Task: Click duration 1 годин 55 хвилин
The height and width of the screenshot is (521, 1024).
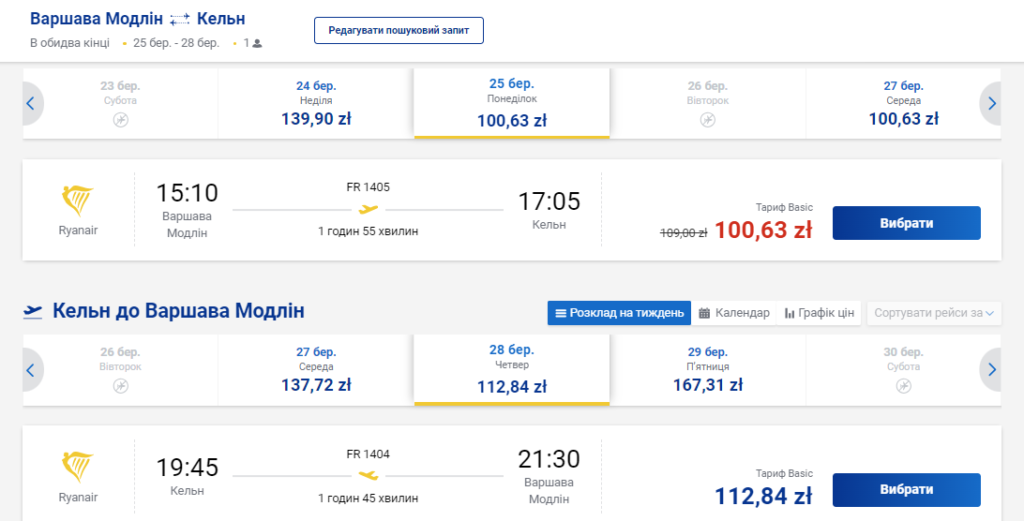Action: tap(368, 231)
